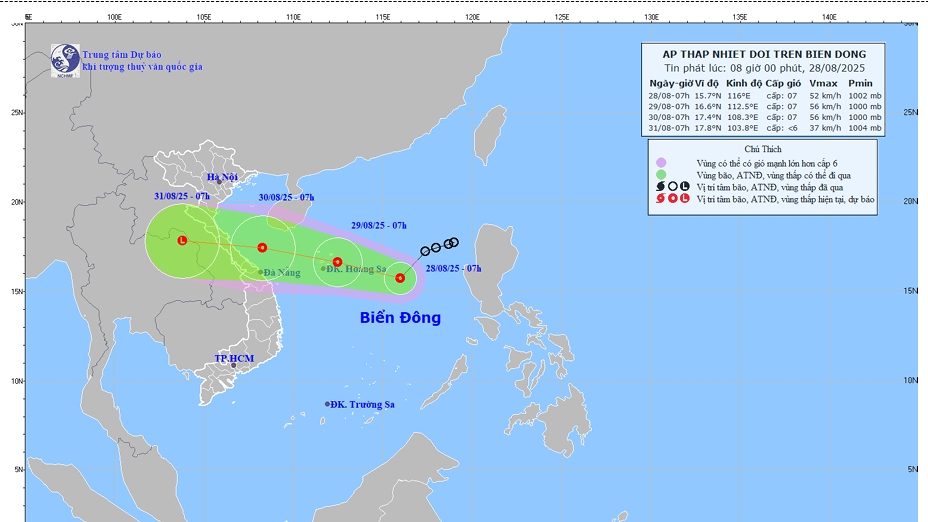Image resolution: width=928 pixels, height=522 pixels.
Task: Click the green storm-path legend swatch
Action: click(661, 174)
